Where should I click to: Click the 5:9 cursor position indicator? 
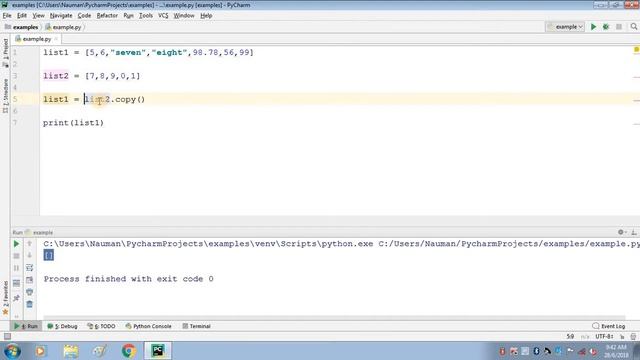click(570, 336)
